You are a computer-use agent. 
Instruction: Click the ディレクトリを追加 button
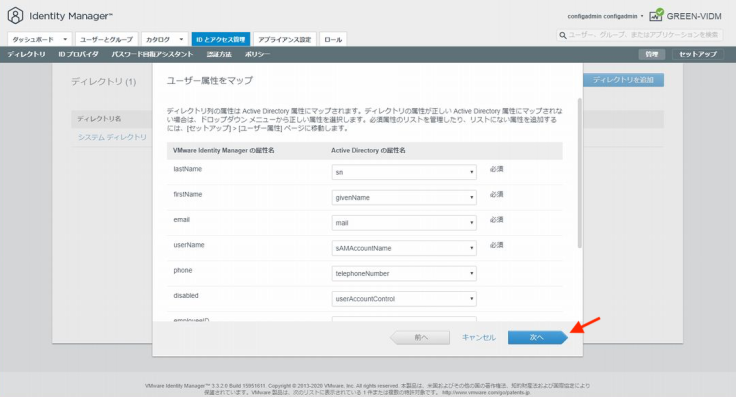623,80
